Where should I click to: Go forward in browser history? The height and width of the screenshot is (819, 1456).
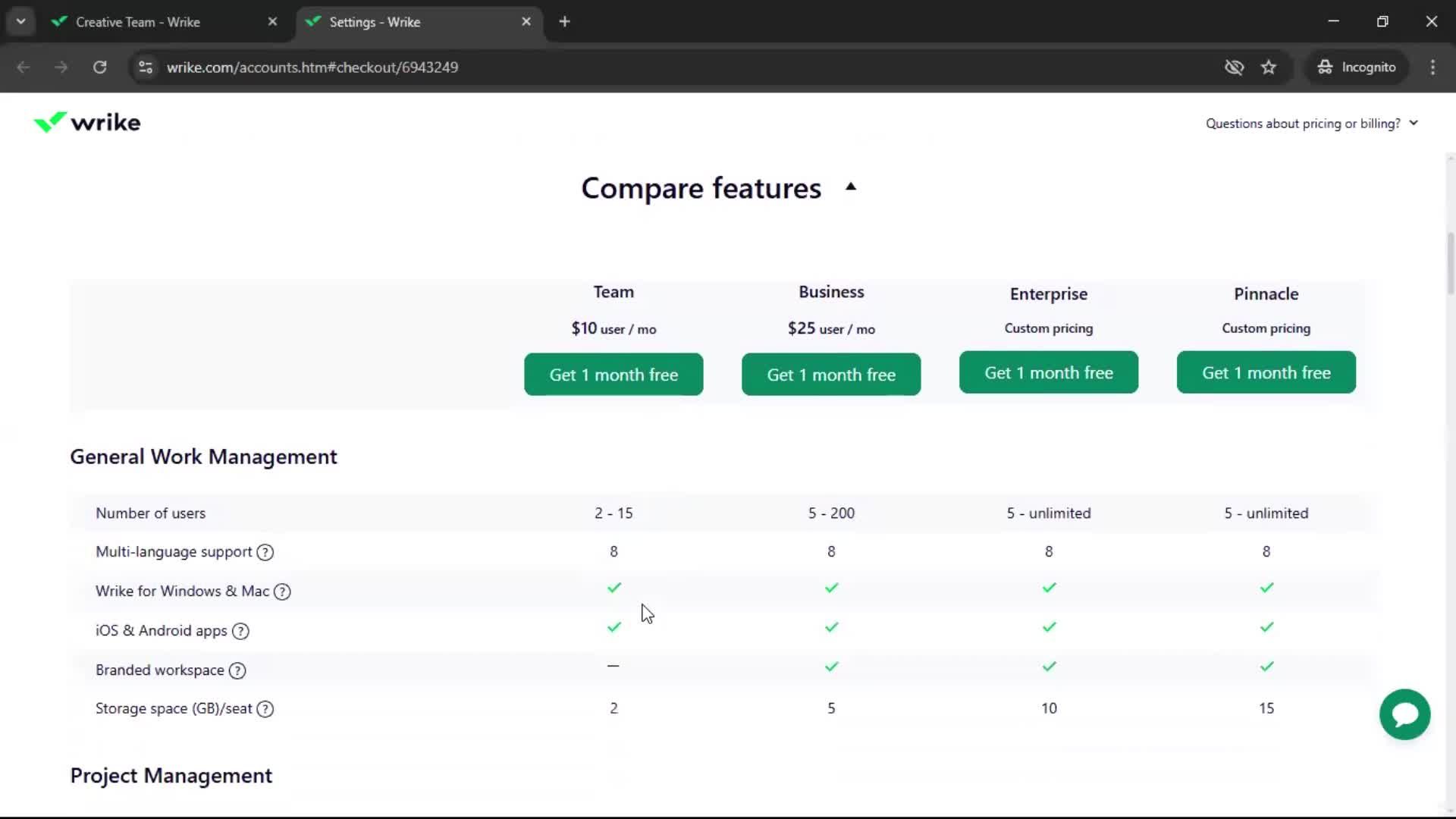[x=61, y=67]
